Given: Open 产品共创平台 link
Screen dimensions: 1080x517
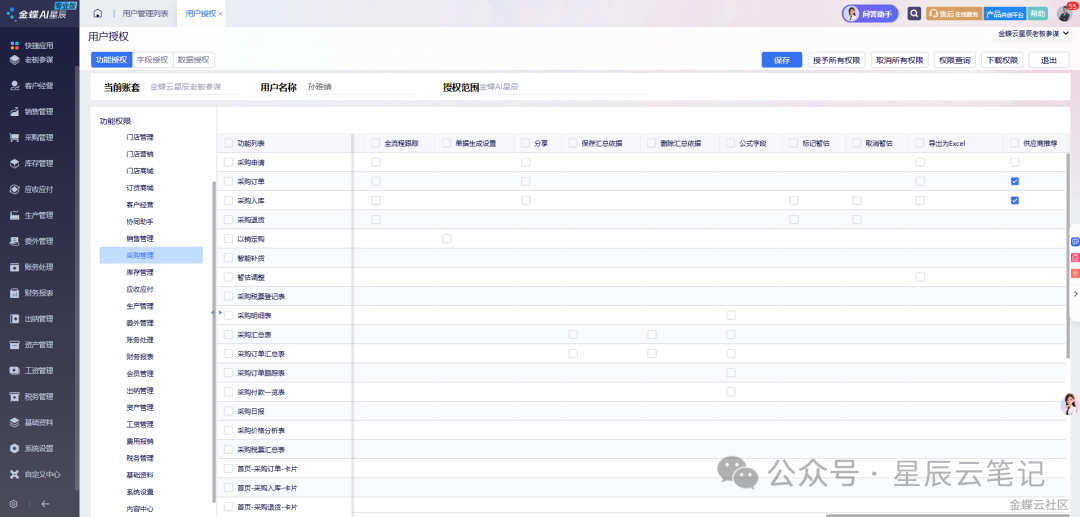Looking at the screenshot, I should click(x=1005, y=14).
